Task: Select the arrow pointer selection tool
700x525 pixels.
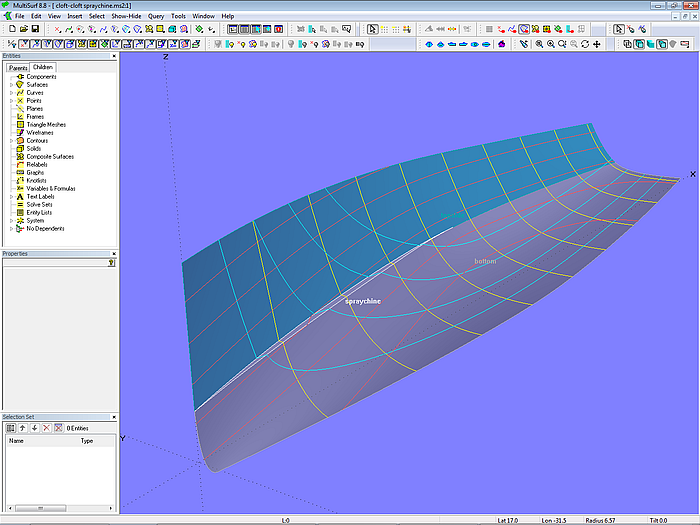Action: coord(372,29)
